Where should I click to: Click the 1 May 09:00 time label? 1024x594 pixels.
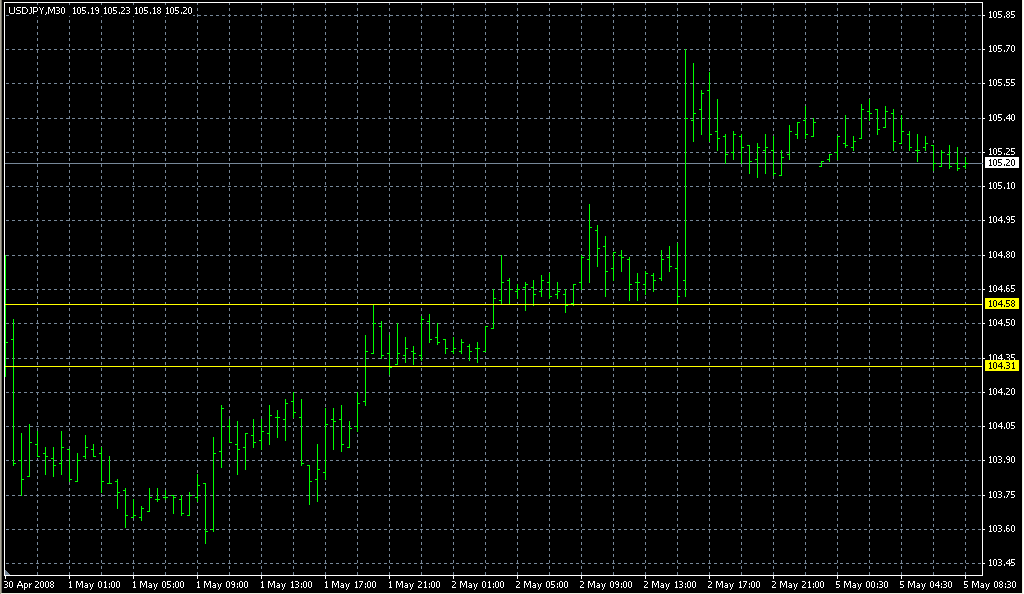pos(222,585)
